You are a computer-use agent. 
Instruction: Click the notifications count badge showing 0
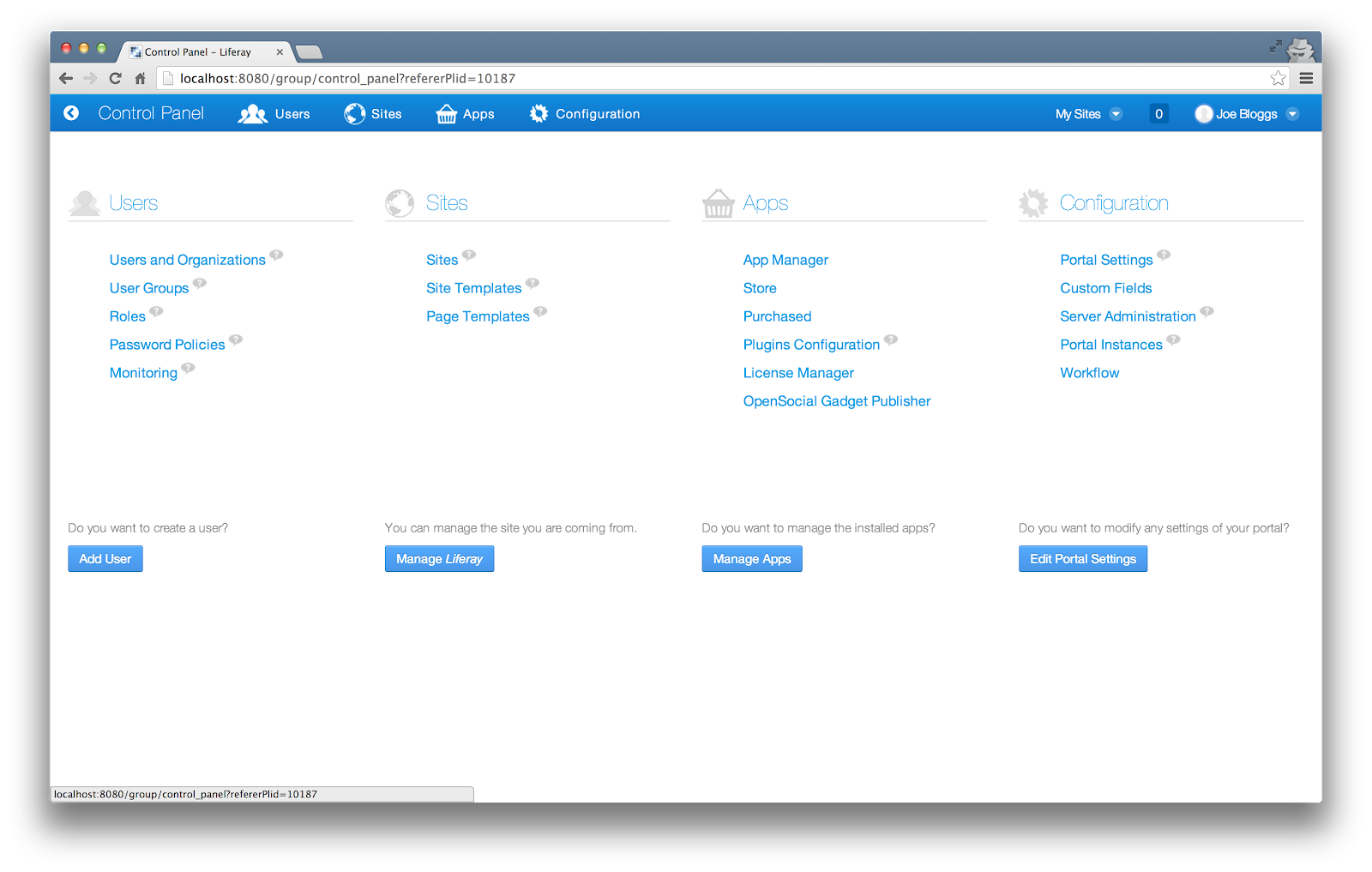point(1158,114)
